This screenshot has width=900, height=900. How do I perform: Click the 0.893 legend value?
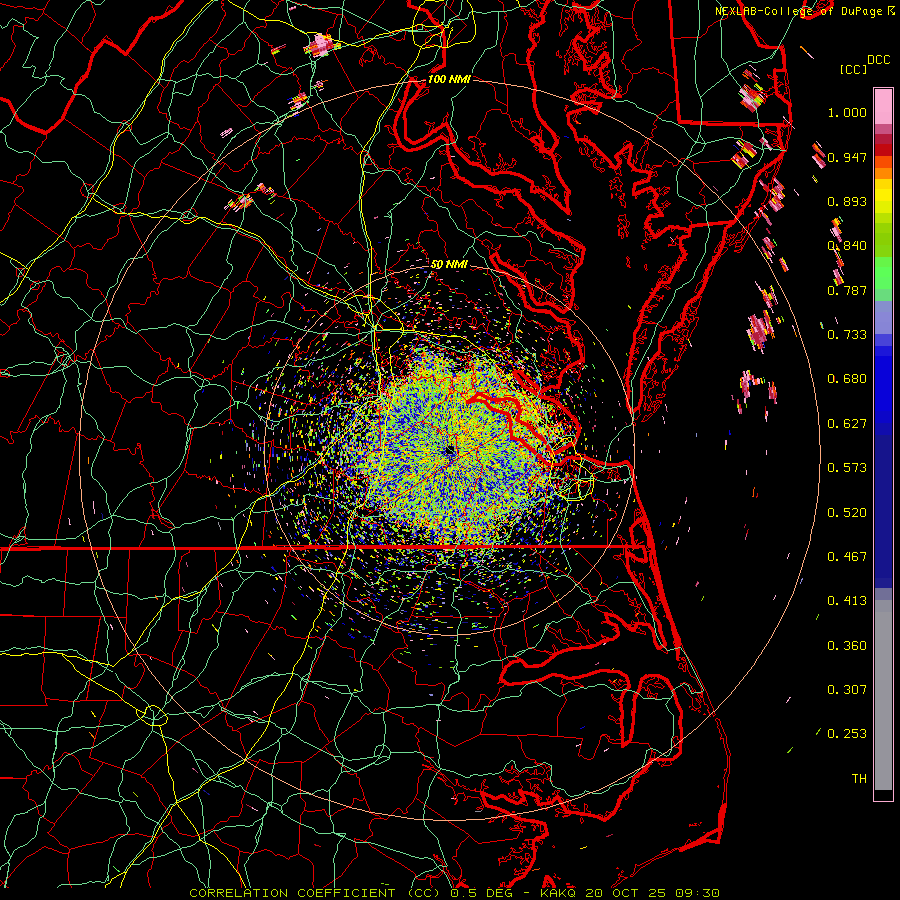click(x=847, y=201)
